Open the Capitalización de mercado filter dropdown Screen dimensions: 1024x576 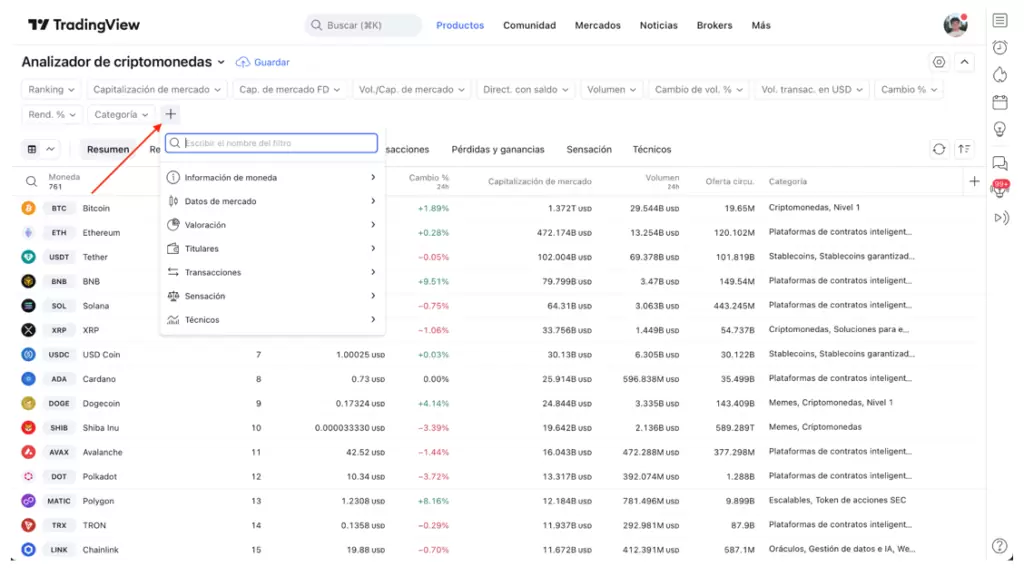click(x=157, y=89)
